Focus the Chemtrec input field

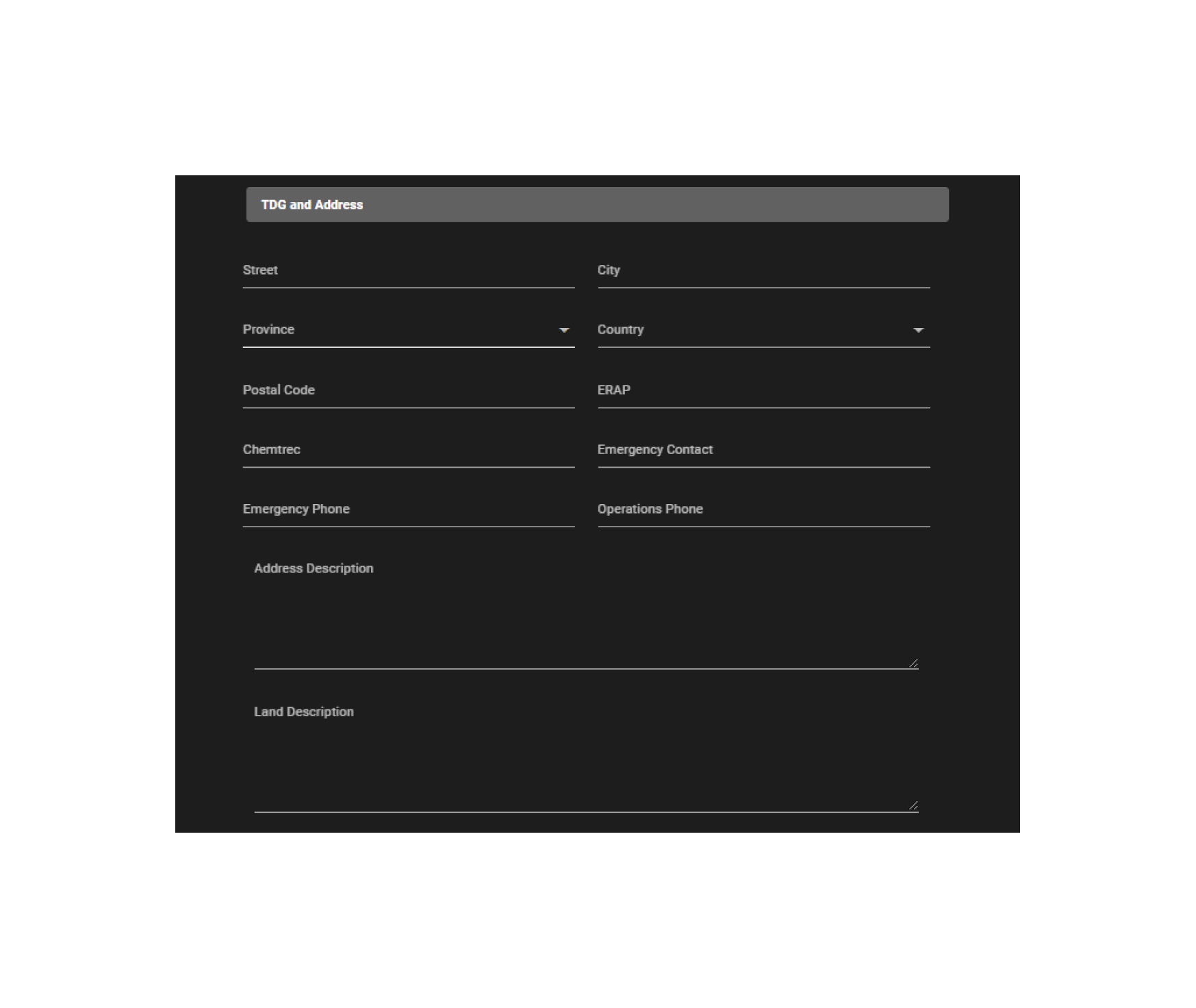click(409, 450)
